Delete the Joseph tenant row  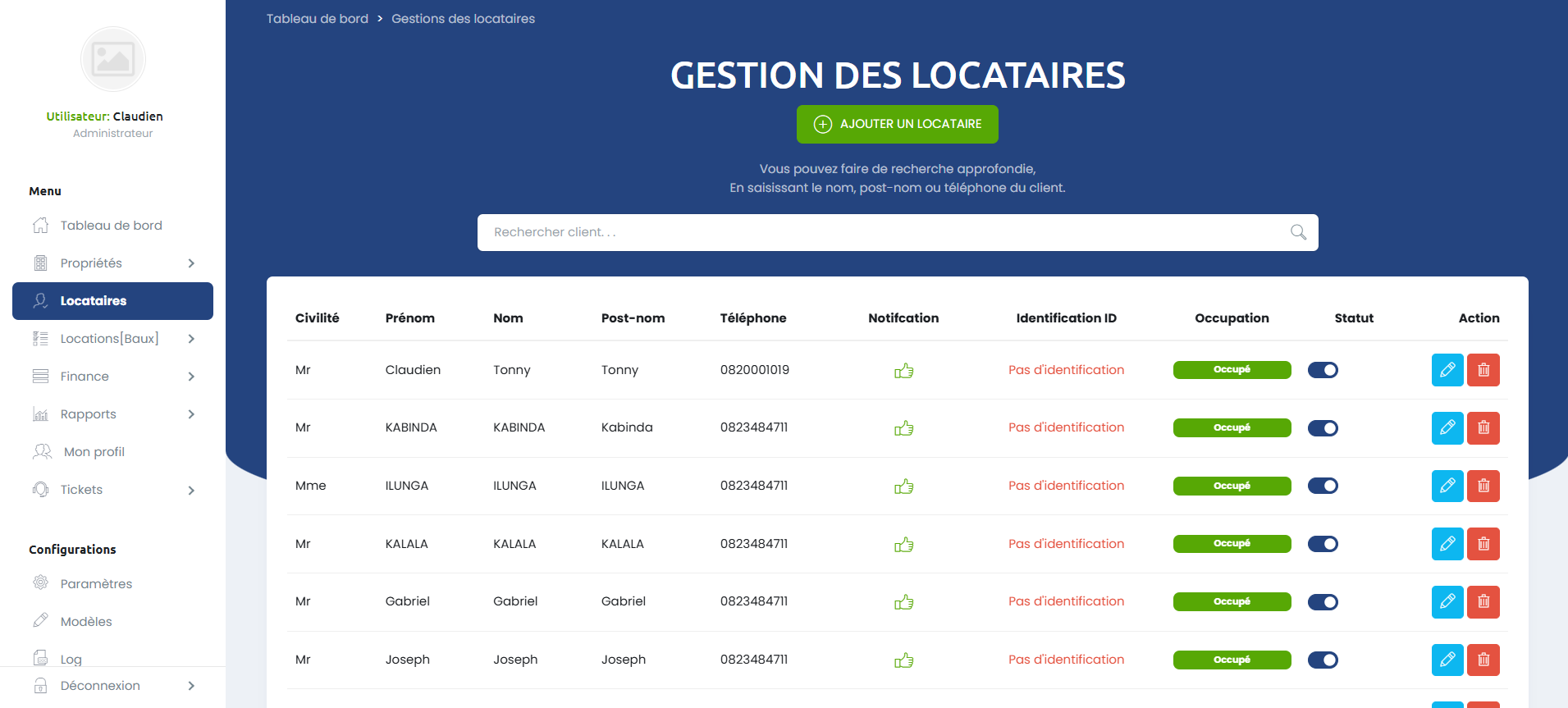pos(1483,660)
